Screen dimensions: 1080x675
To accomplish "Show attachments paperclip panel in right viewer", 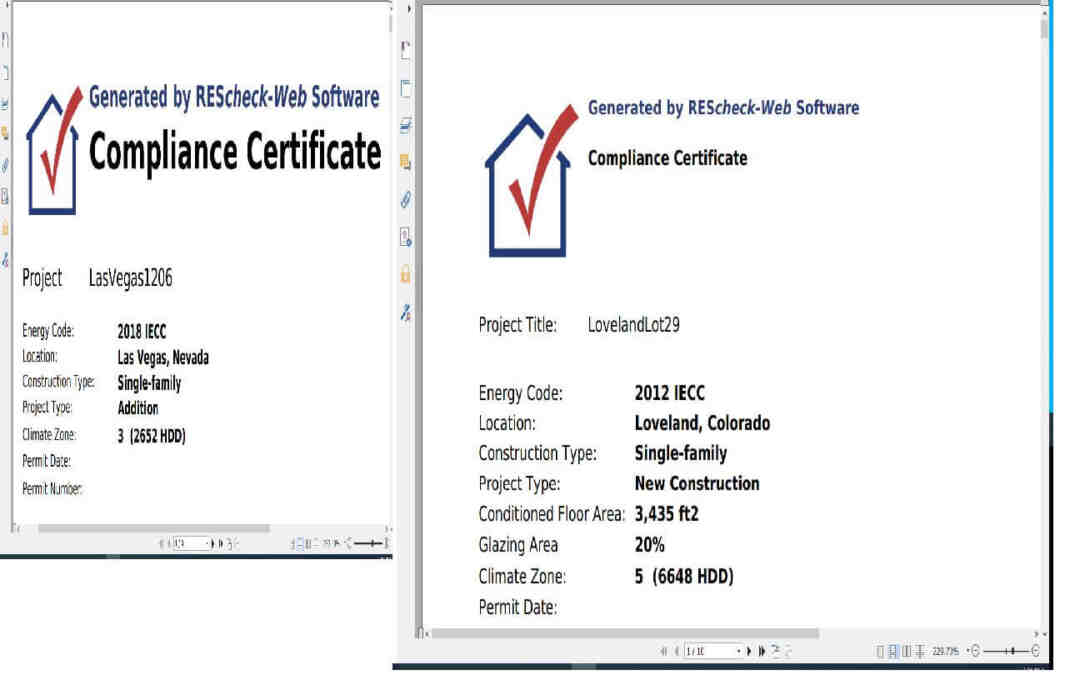I will click(406, 199).
